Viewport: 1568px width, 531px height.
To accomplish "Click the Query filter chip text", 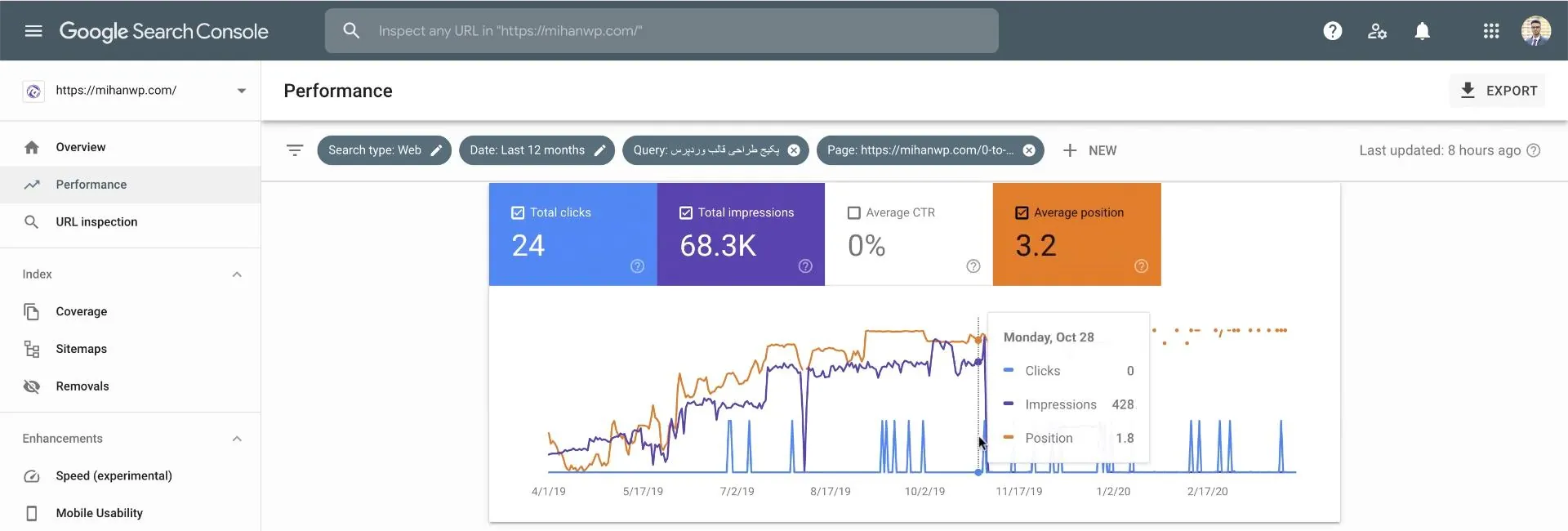I will pyautogui.click(x=706, y=150).
